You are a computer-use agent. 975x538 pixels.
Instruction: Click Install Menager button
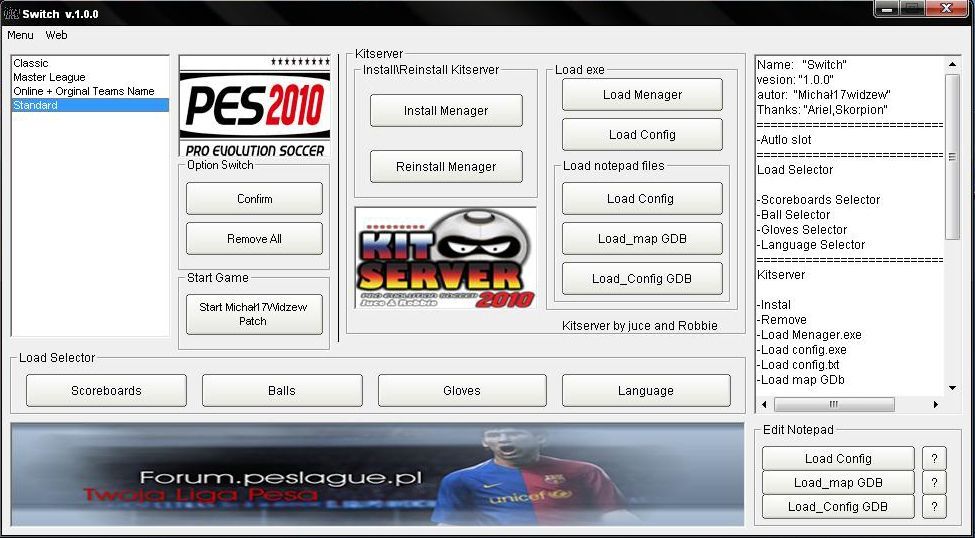click(x=446, y=111)
